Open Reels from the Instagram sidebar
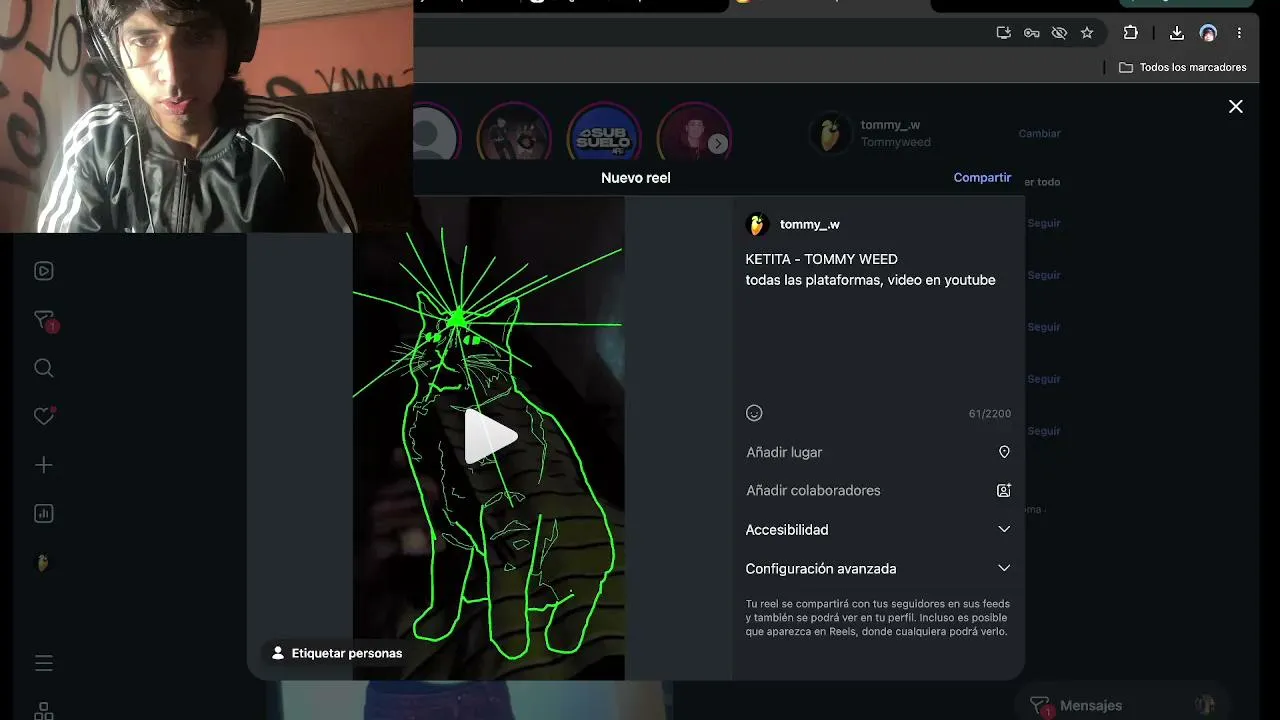The height and width of the screenshot is (720, 1280). tap(44, 271)
